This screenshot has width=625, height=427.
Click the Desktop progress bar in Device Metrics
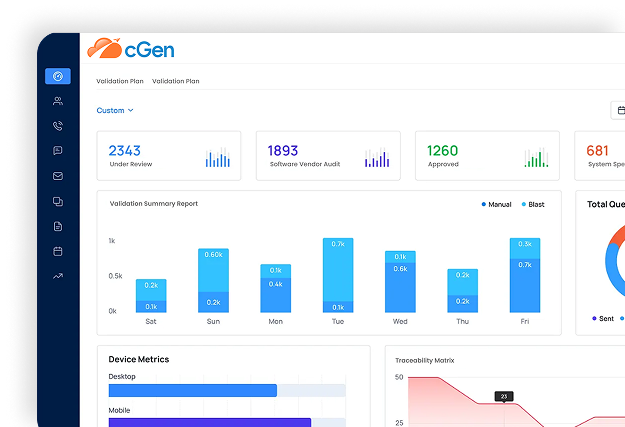point(192,390)
